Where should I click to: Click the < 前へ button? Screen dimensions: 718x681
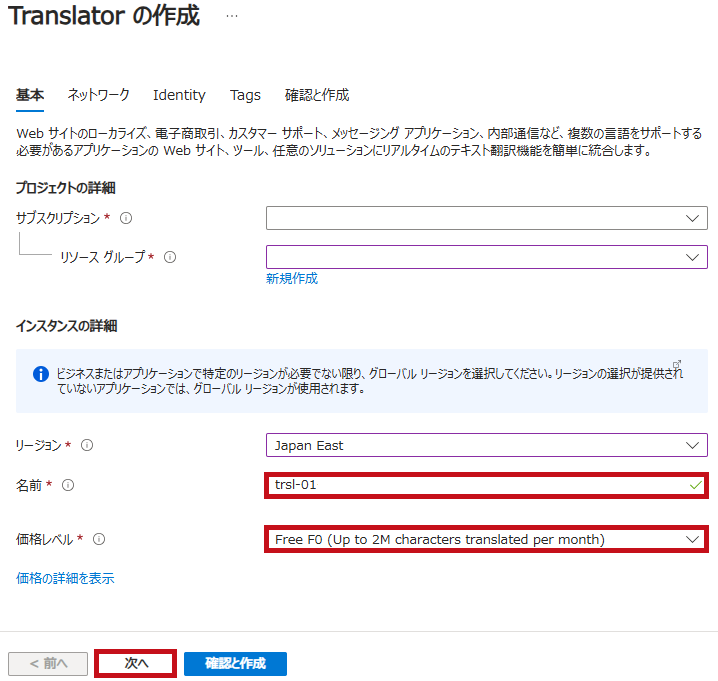[48, 664]
